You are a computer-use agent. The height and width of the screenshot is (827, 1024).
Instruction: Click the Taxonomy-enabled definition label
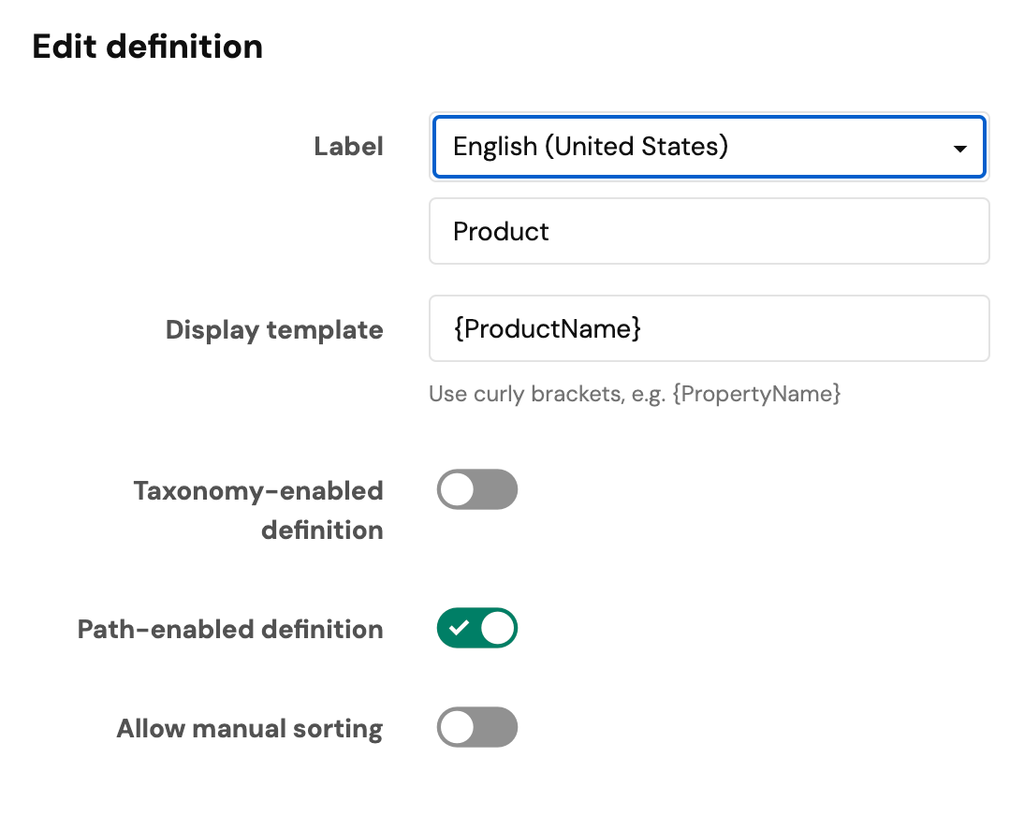pyautogui.click(x=258, y=510)
